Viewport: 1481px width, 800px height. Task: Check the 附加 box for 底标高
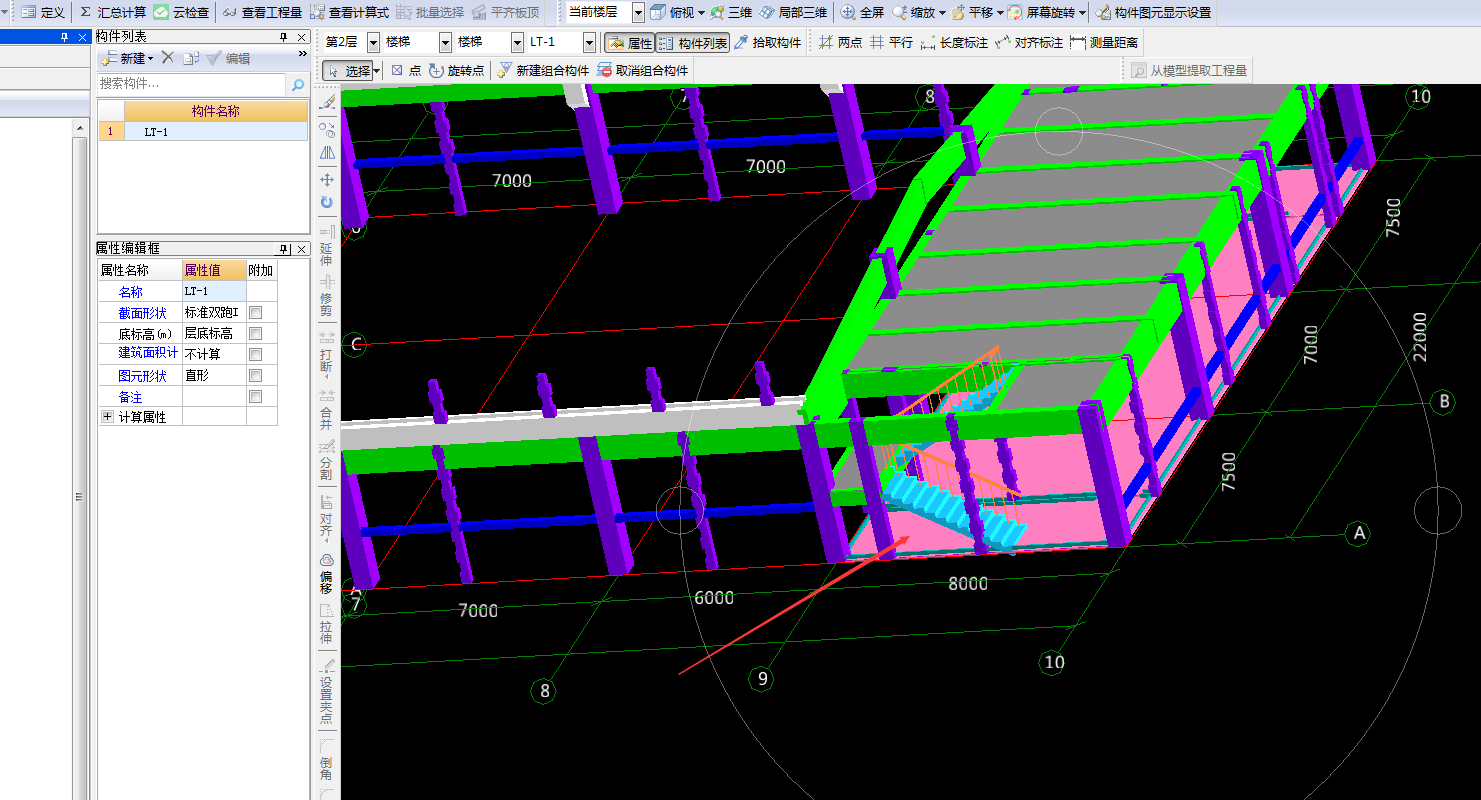point(255,333)
